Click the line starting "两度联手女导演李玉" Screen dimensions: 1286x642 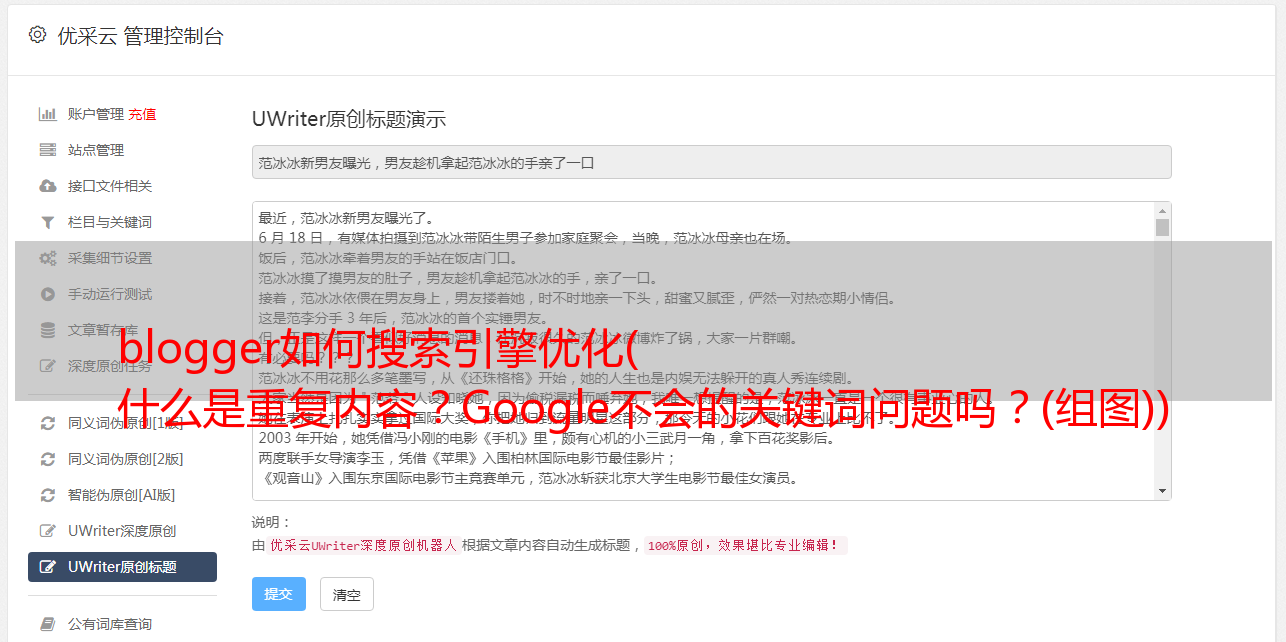coord(467,458)
